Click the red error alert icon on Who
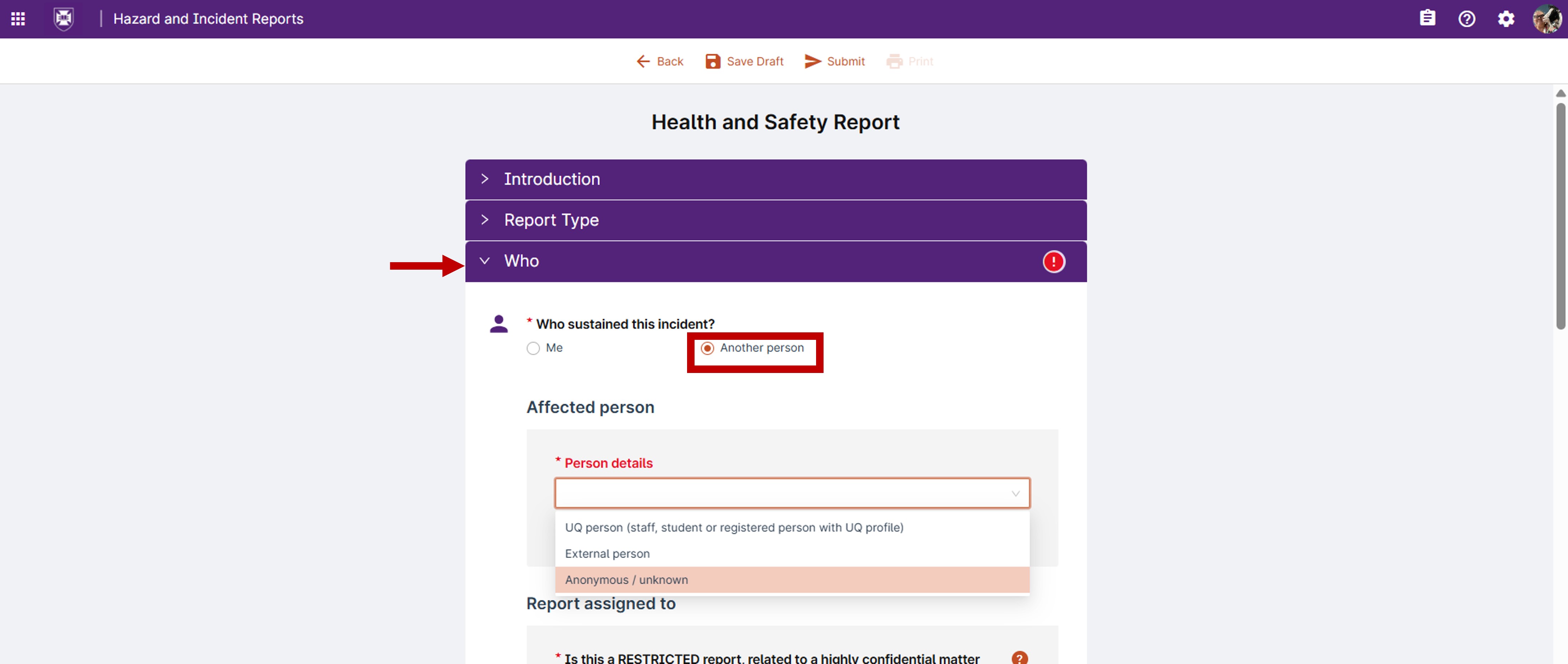 pyautogui.click(x=1054, y=262)
